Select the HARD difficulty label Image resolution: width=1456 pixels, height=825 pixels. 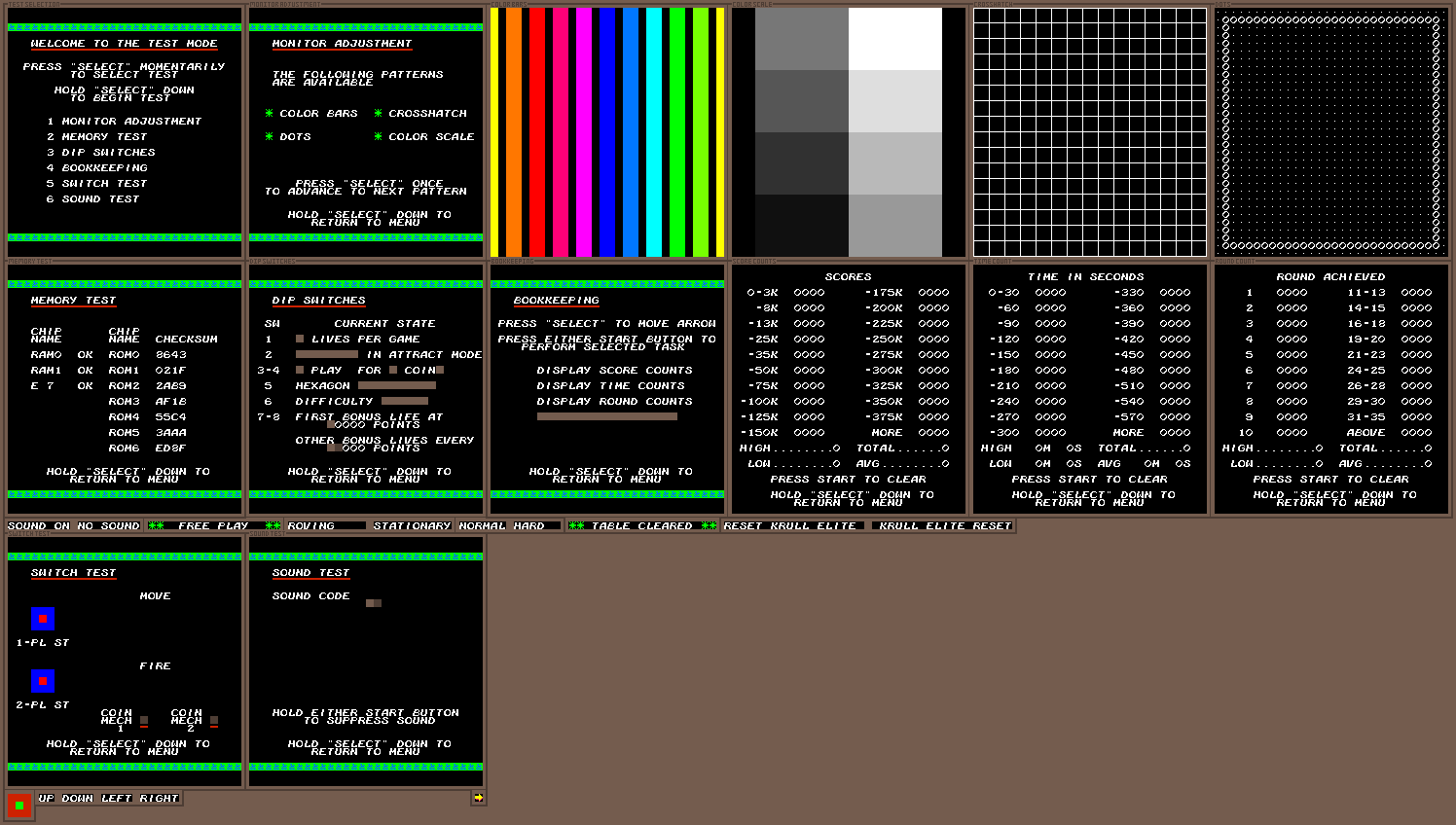tap(529, 526)
